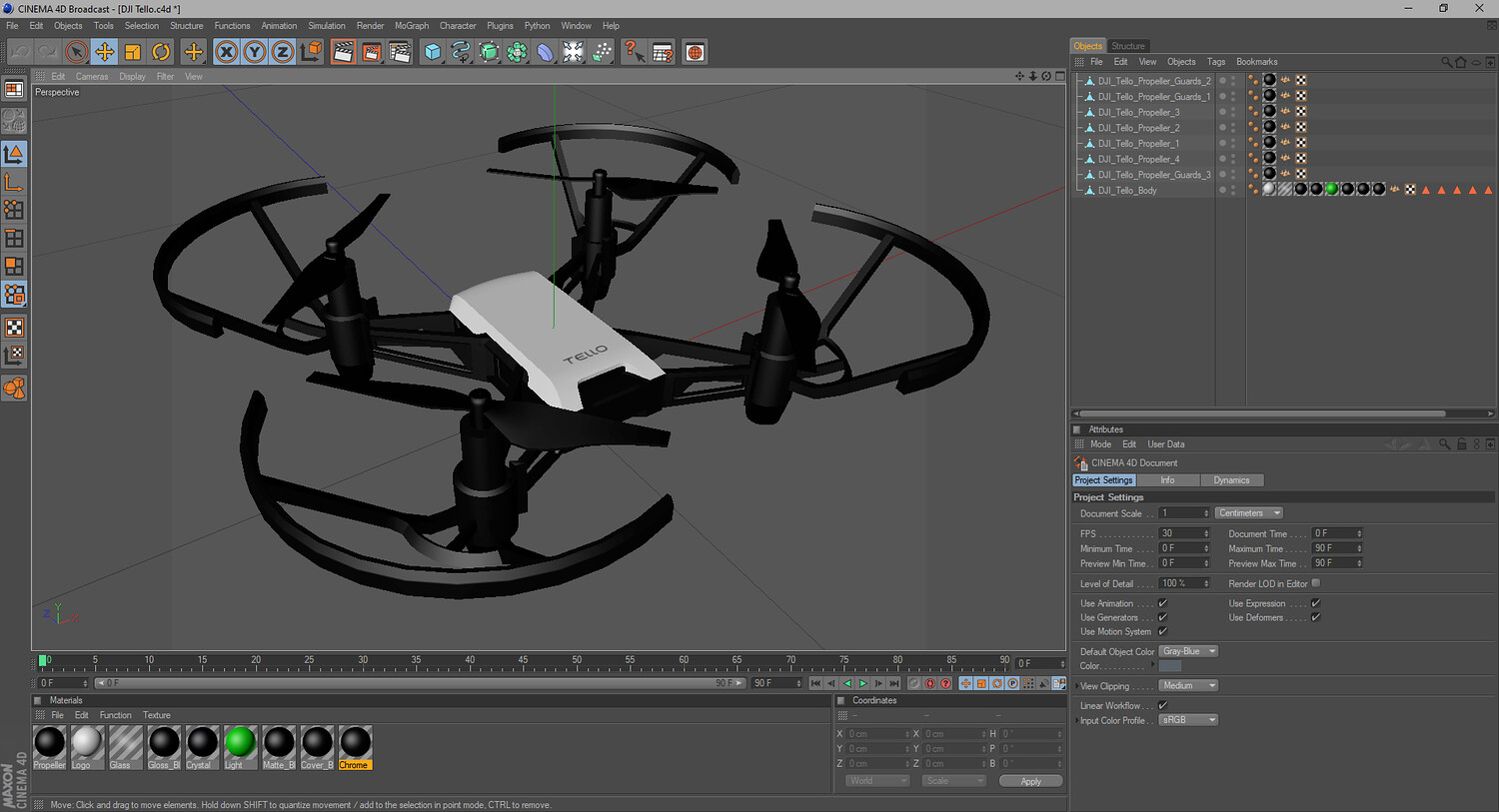The width and height of the screenshot is (1499, 812).
Task: Open the Input Color Profile sRGB dropdown
Action: click(1188, 720)
